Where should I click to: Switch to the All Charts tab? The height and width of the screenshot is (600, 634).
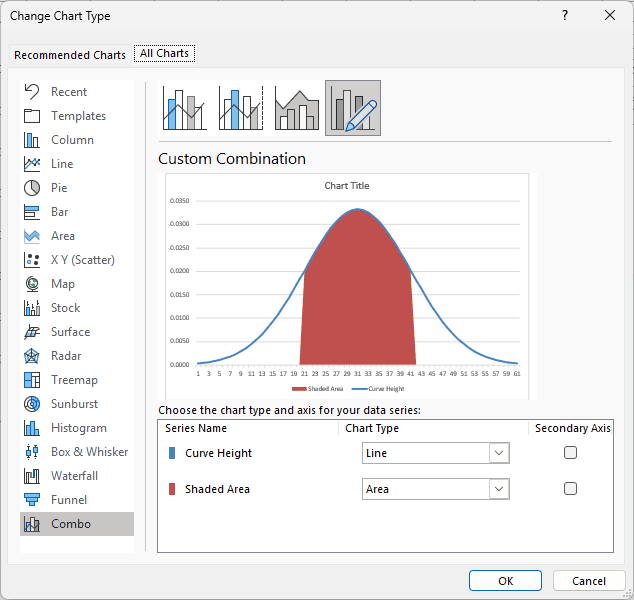pyautogui.click(x=165, y=53)
